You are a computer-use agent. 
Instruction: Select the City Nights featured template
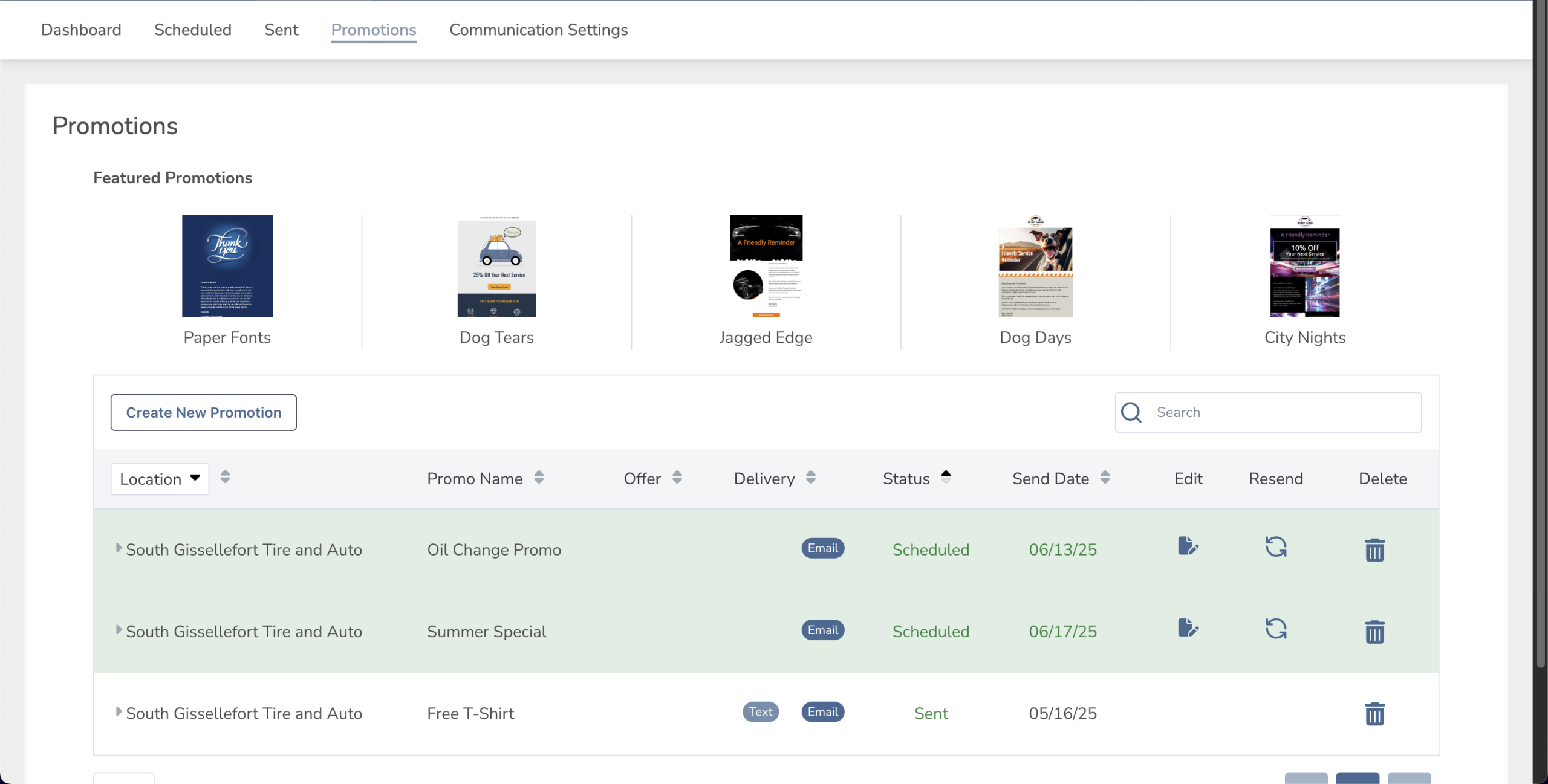[1305, 280]
